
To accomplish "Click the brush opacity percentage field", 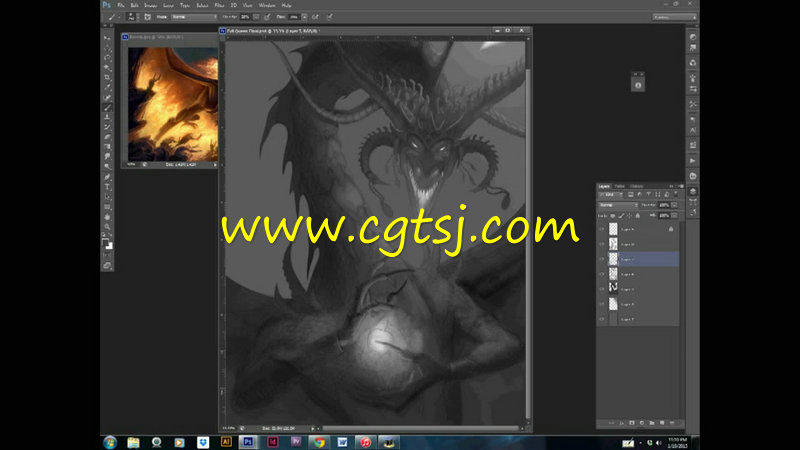I will 245,17.
